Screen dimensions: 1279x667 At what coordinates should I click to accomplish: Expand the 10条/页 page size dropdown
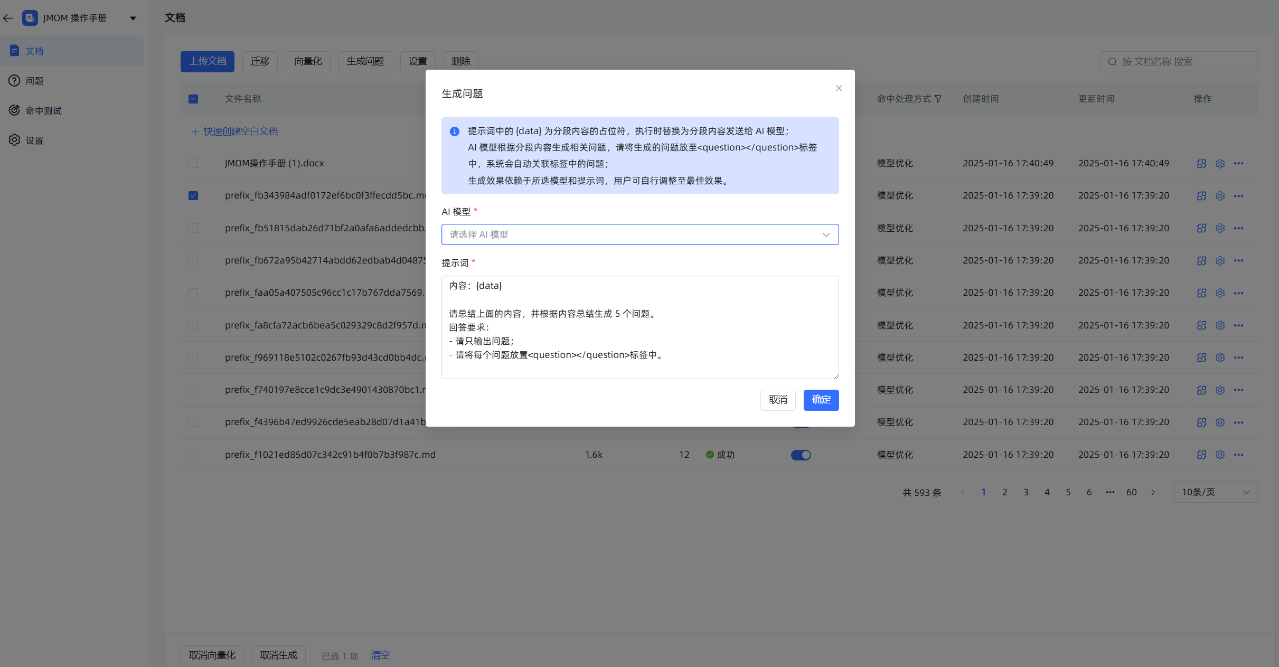click(x=1215, y=492)
